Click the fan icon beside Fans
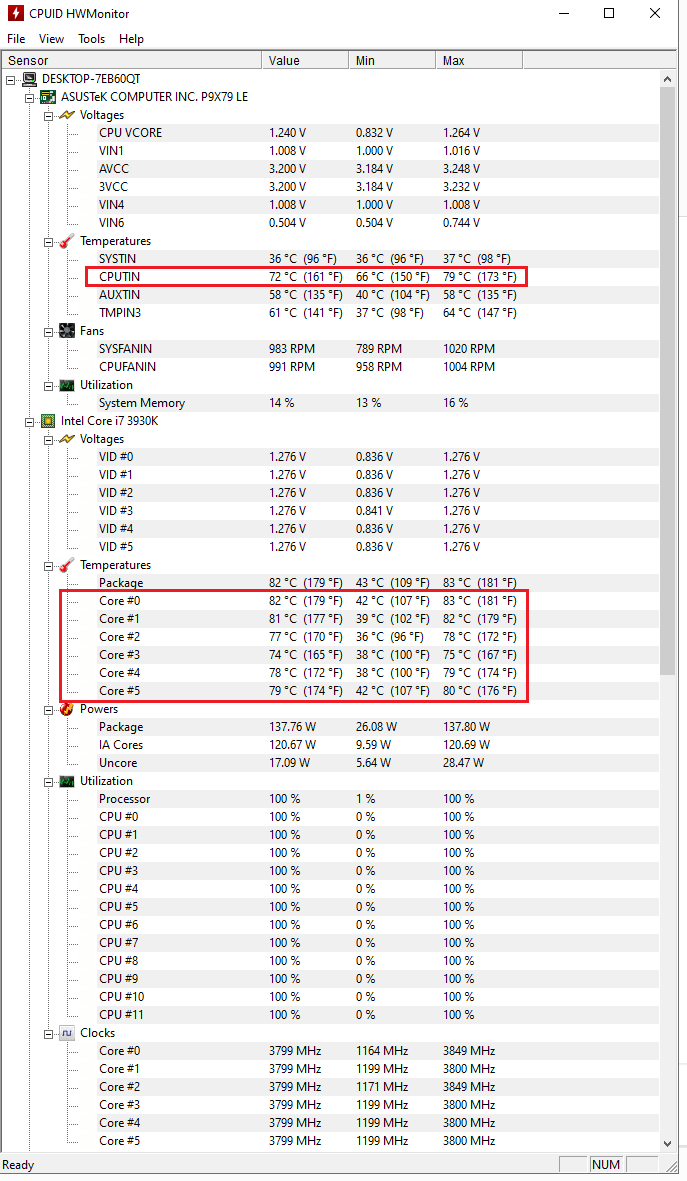This screenshot has height=1181, width=687. (67, 331)
